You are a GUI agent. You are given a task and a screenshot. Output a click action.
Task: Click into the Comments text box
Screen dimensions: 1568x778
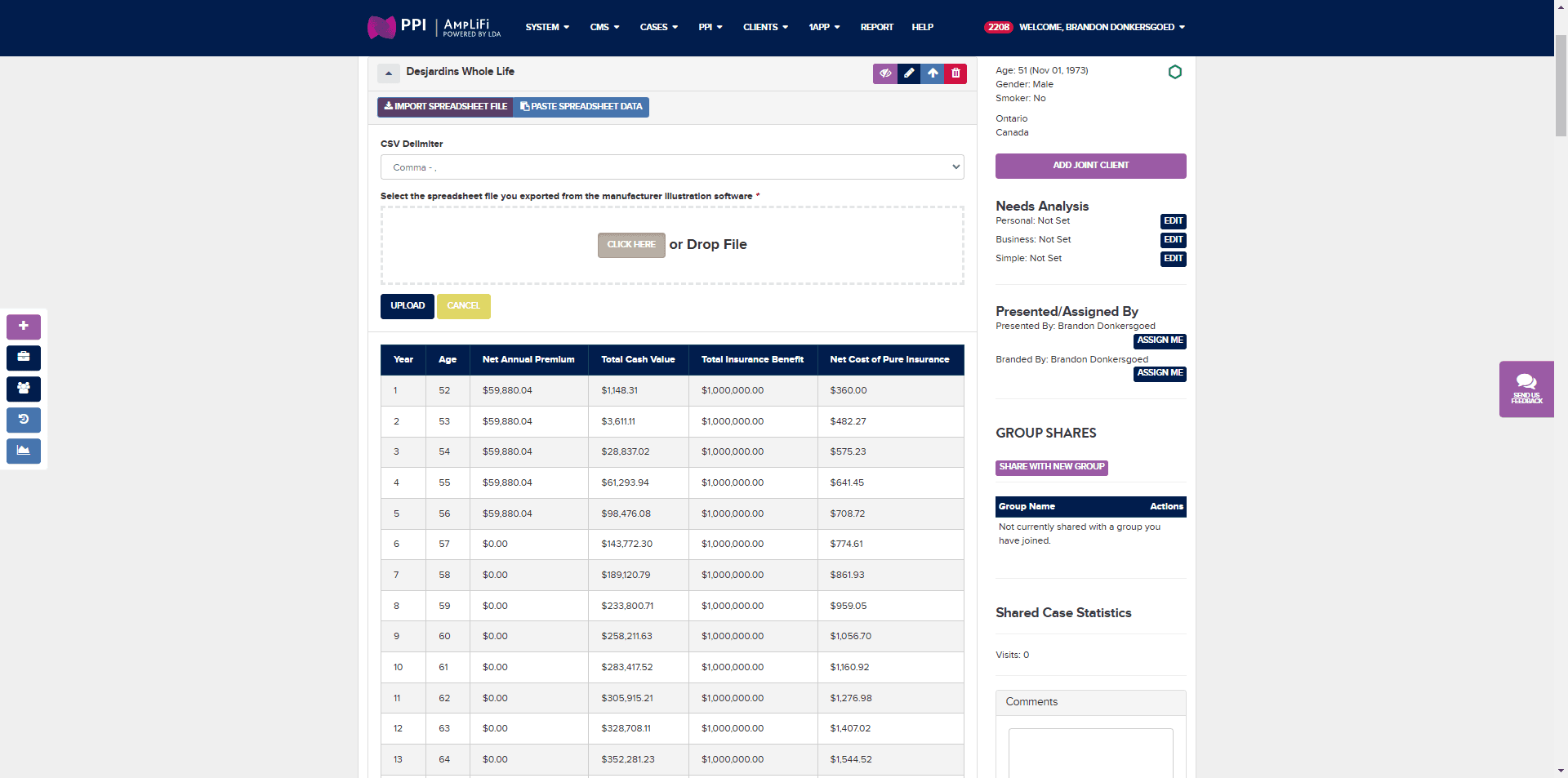click(x=1090, y=753)
